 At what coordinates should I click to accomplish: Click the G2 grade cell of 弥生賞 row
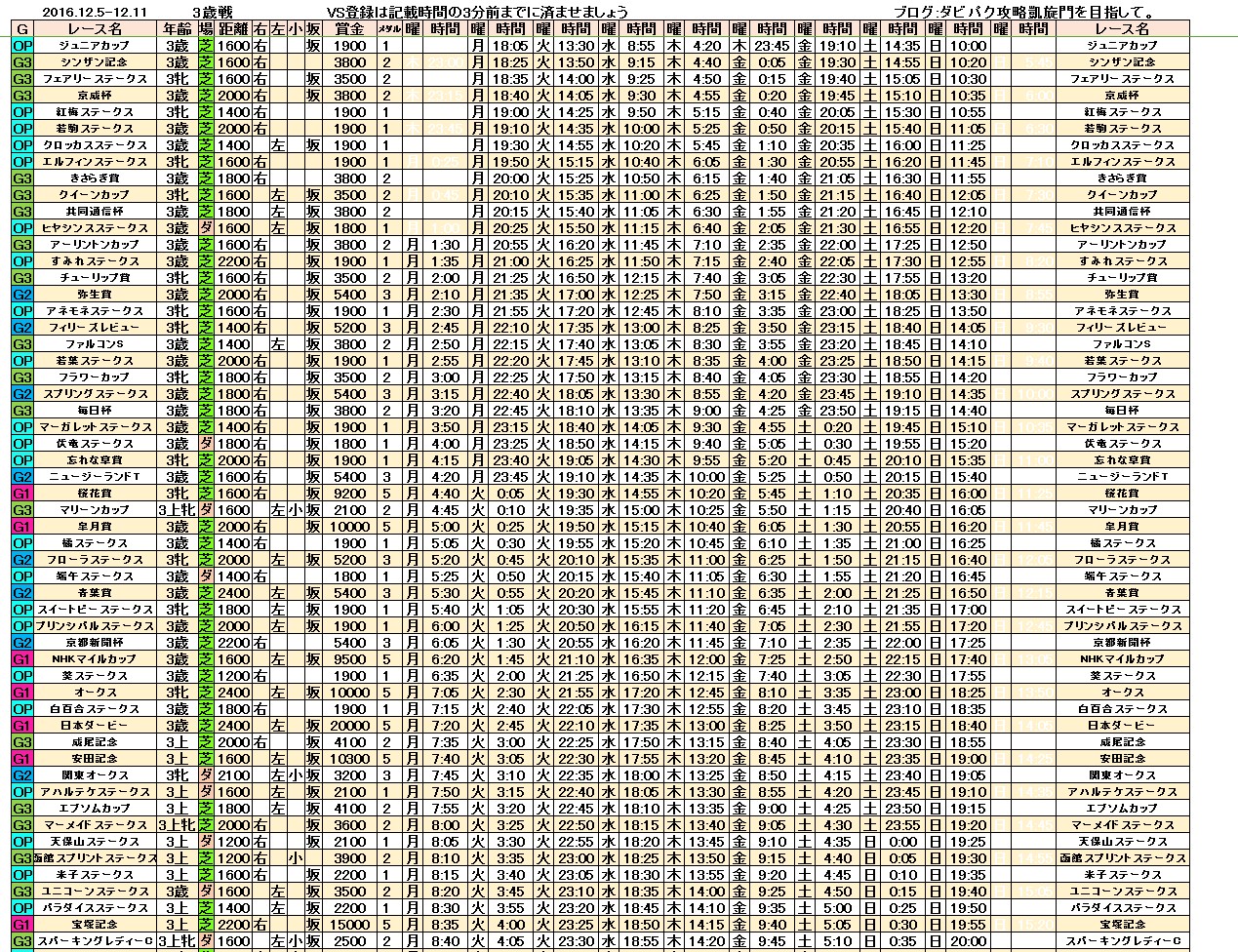(x=22, y=295)
